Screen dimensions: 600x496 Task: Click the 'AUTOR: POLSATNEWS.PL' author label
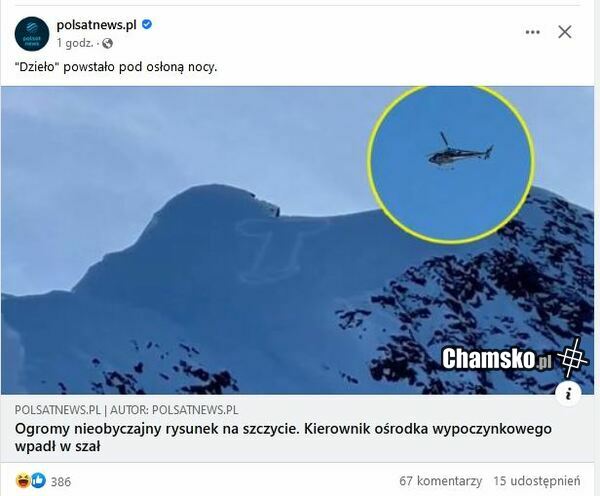coord(174,410)
